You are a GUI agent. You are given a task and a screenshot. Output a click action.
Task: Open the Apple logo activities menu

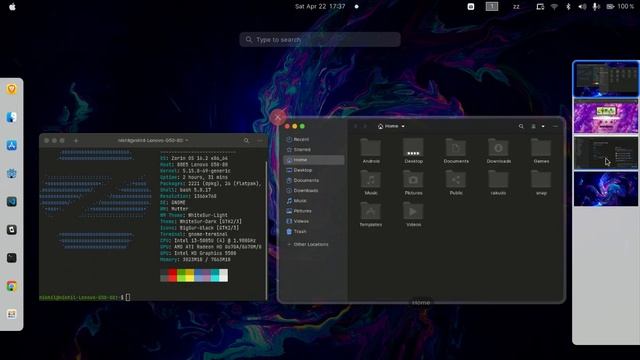tap(12, 7)
